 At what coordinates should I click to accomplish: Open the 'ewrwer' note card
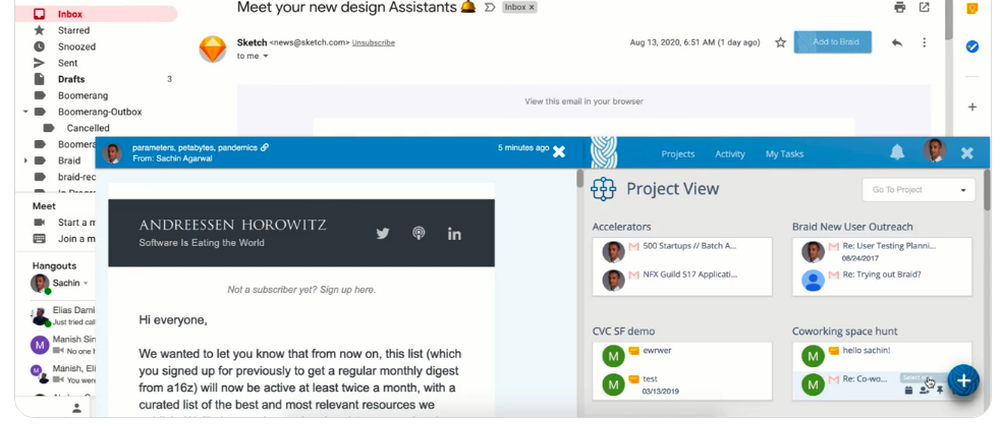coord(682,355)
